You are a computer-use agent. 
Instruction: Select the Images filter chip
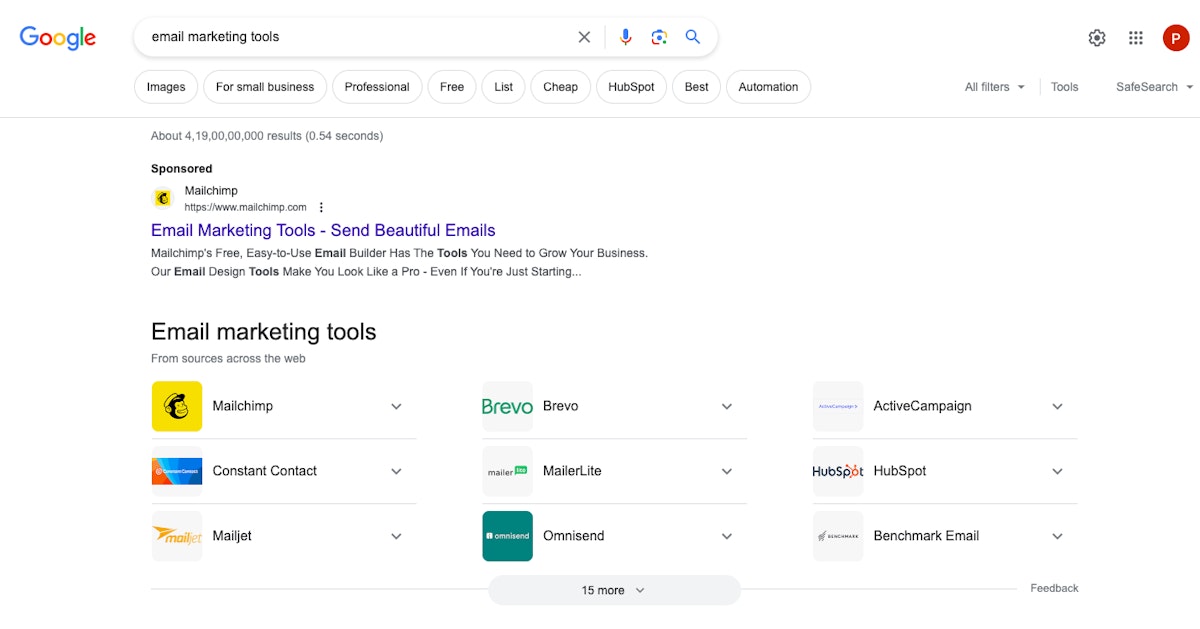[166, 87]
